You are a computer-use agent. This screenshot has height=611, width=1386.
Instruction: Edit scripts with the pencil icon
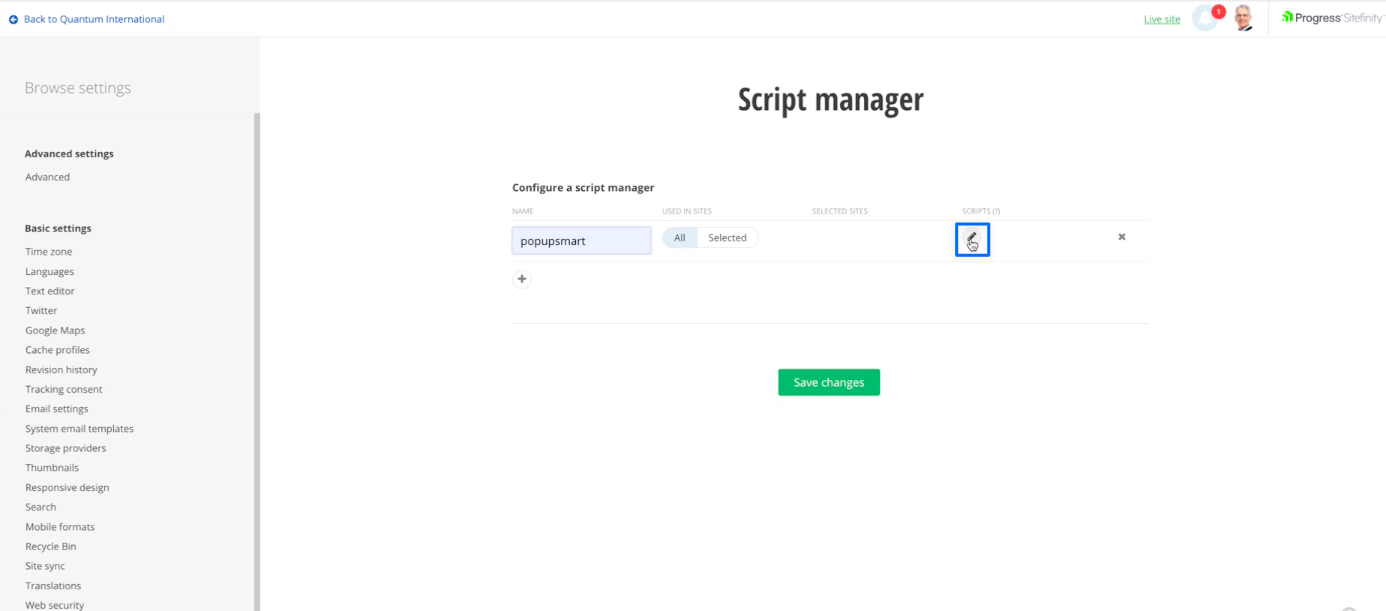972,240
